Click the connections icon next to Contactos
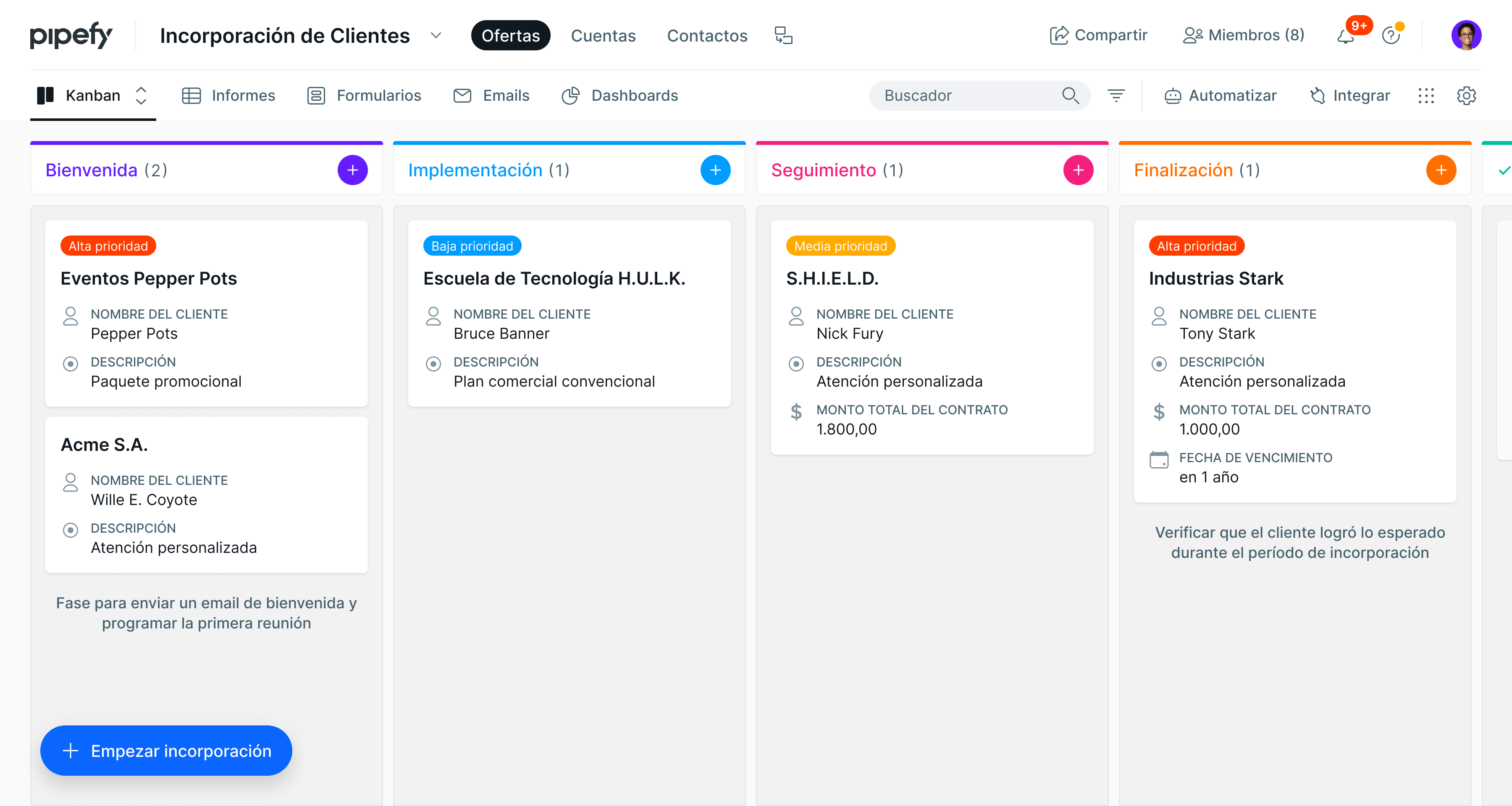The height and width of the screenshot is (806, 1512). tap(783, 36)
